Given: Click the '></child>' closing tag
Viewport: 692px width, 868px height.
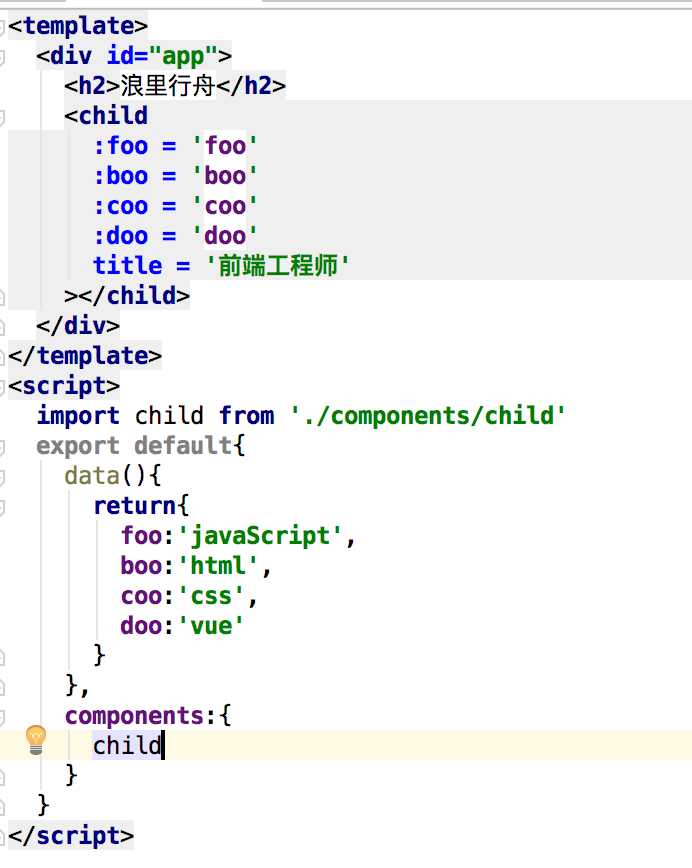Looking at the screenshot, I should click(x=127, y=296).
